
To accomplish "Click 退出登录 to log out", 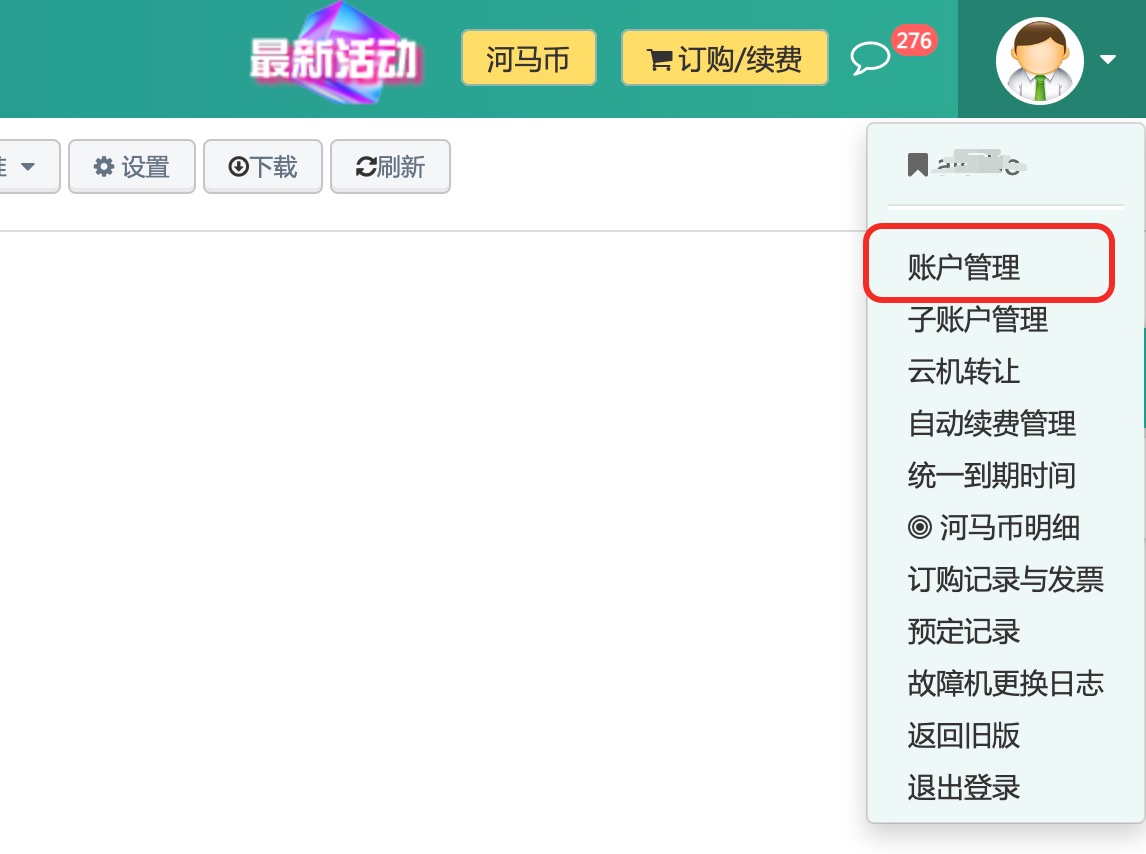I will click(963, 787).
